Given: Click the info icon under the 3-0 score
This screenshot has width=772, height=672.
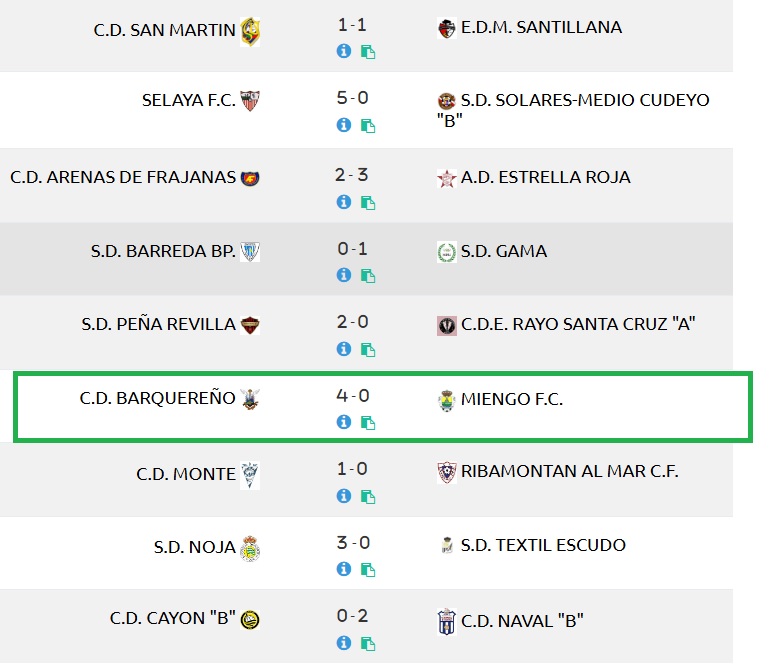Looking at the screenshot, I should pyautogui.click(x=344, y=569).
